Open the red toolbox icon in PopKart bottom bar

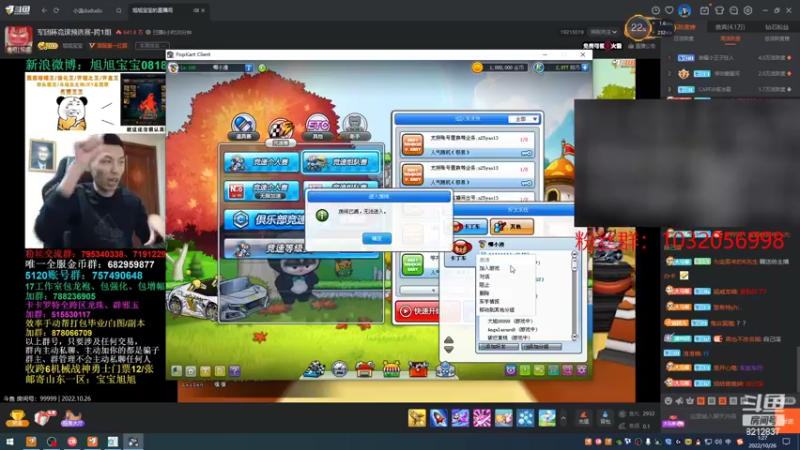pyautogui.click(x=418, y=369)
